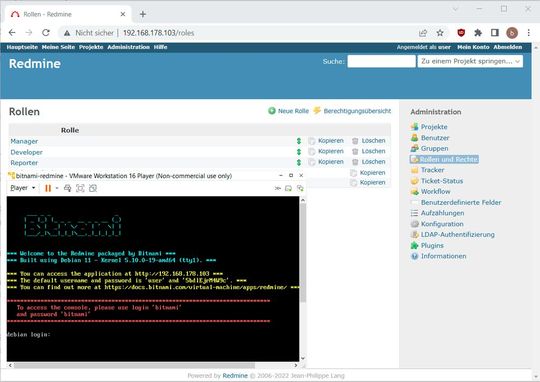Click VMware Unity mode icon
This screenshot has width=540, height=382.
coord(93,188)
